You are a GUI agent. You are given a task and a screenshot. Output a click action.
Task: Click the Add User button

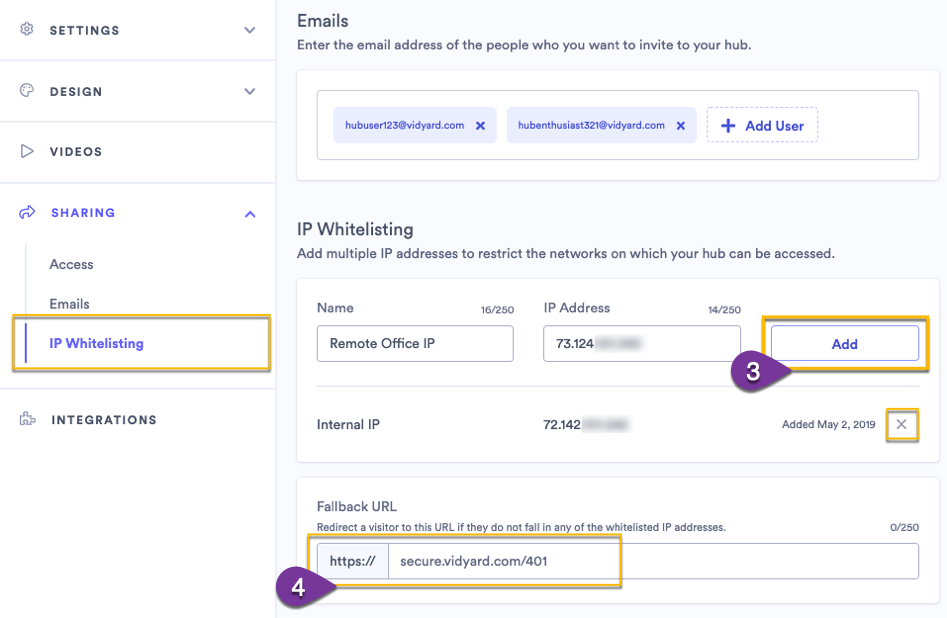point(762,125)
